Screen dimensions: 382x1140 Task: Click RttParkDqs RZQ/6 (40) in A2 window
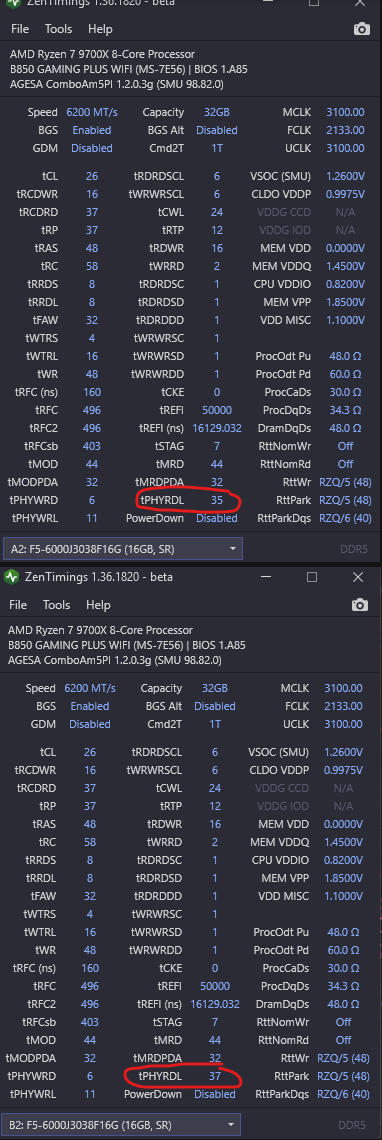346,518
